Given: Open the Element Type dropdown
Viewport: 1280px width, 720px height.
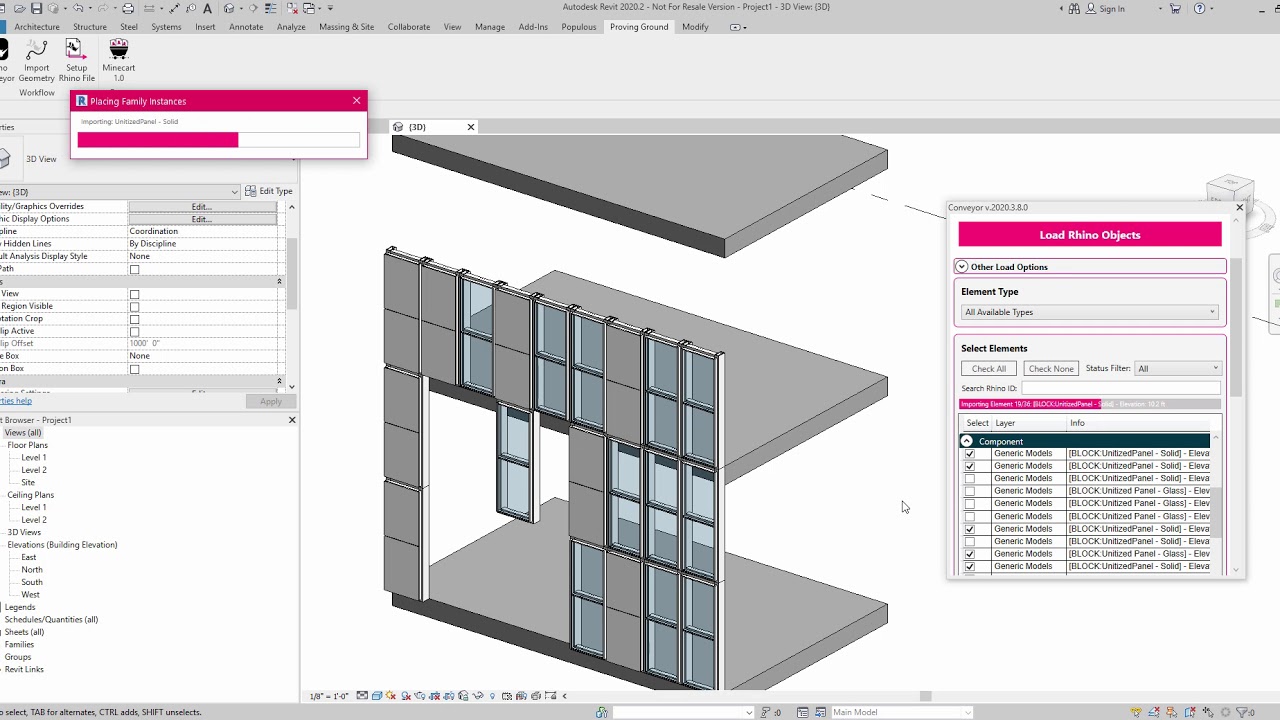Looking at the screenshot, I should coord(1089,312).
